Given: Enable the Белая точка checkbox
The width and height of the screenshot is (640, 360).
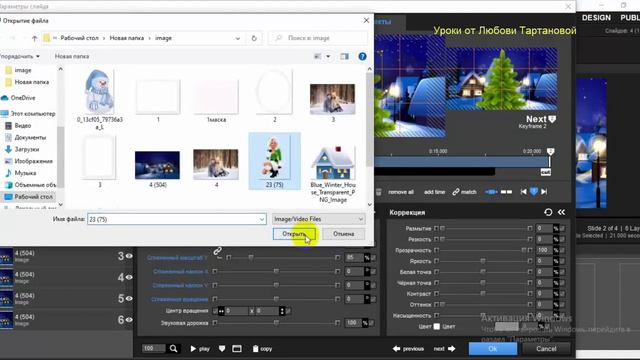Looking at the screenshot, I should click(436, 271).
